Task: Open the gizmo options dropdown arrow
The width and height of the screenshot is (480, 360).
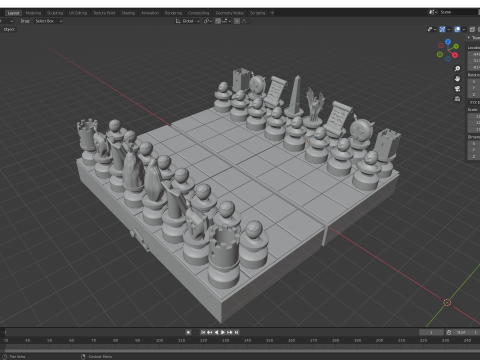Action: point(449,30)
